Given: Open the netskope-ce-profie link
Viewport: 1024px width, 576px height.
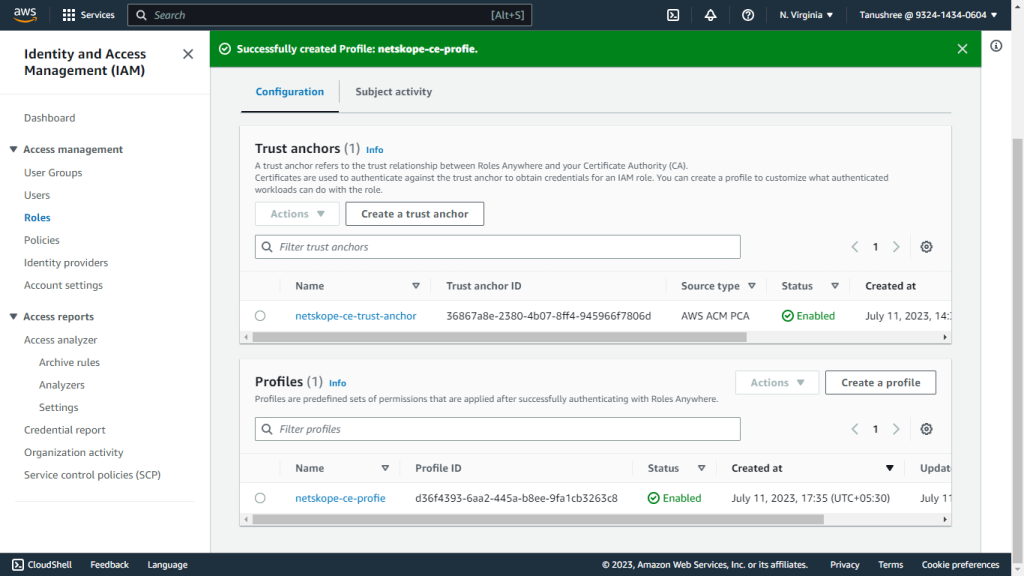Looking at the screenshot, I should coord(340,498).
